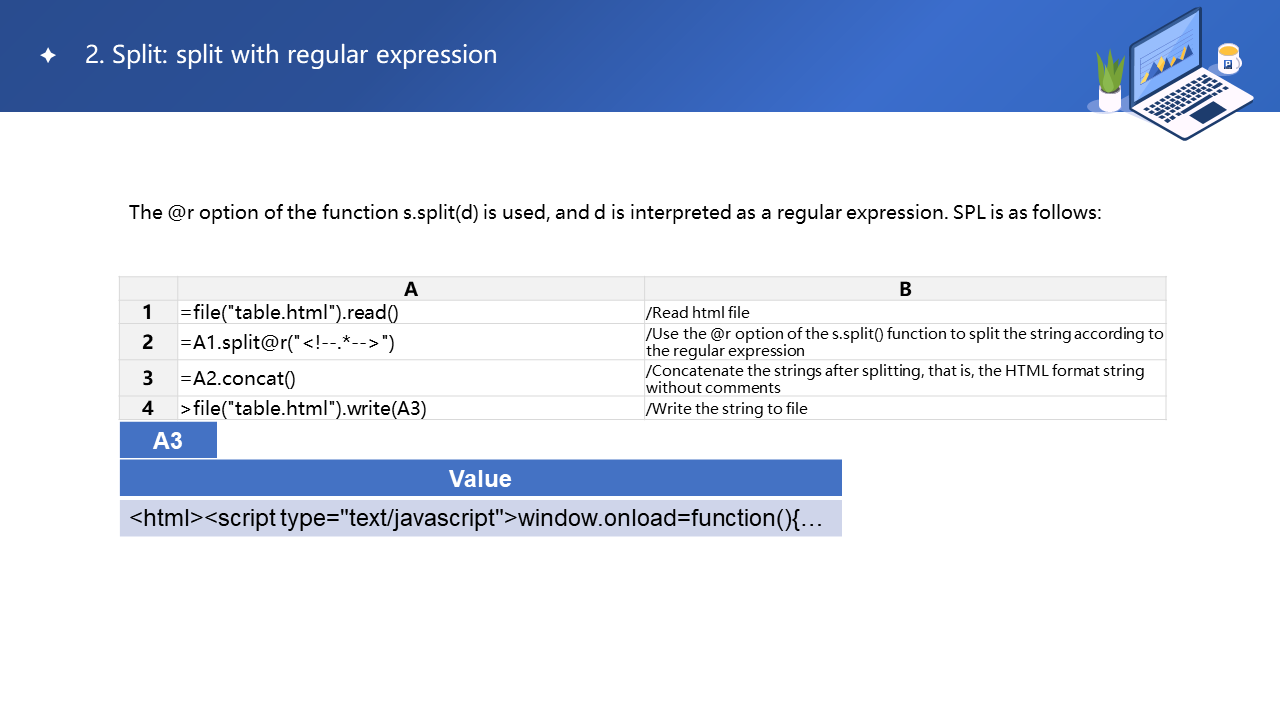Select column B header in table
The height and width of the screenshot is (720, 1280).
click(x=905, y=289)
